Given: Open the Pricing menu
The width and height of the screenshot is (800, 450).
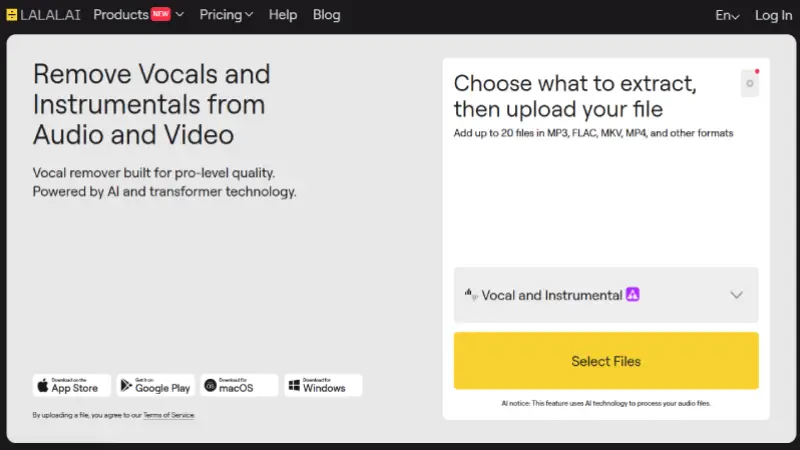Looking at the screenshot, I should click(226, 15).
